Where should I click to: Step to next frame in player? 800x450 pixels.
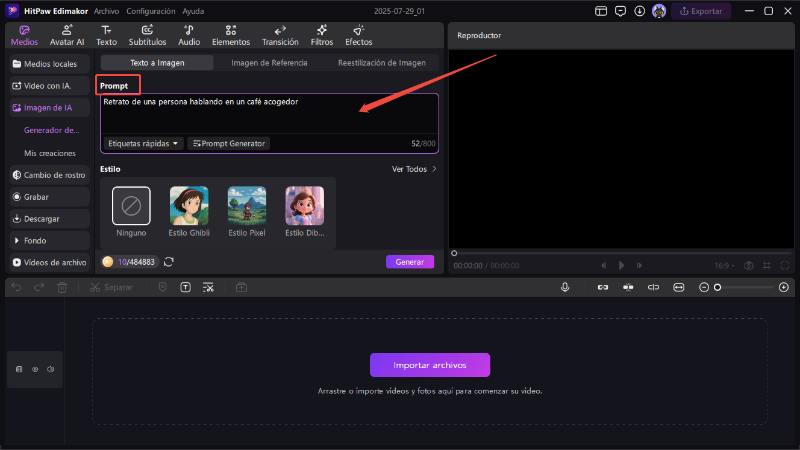pos(639,265)
